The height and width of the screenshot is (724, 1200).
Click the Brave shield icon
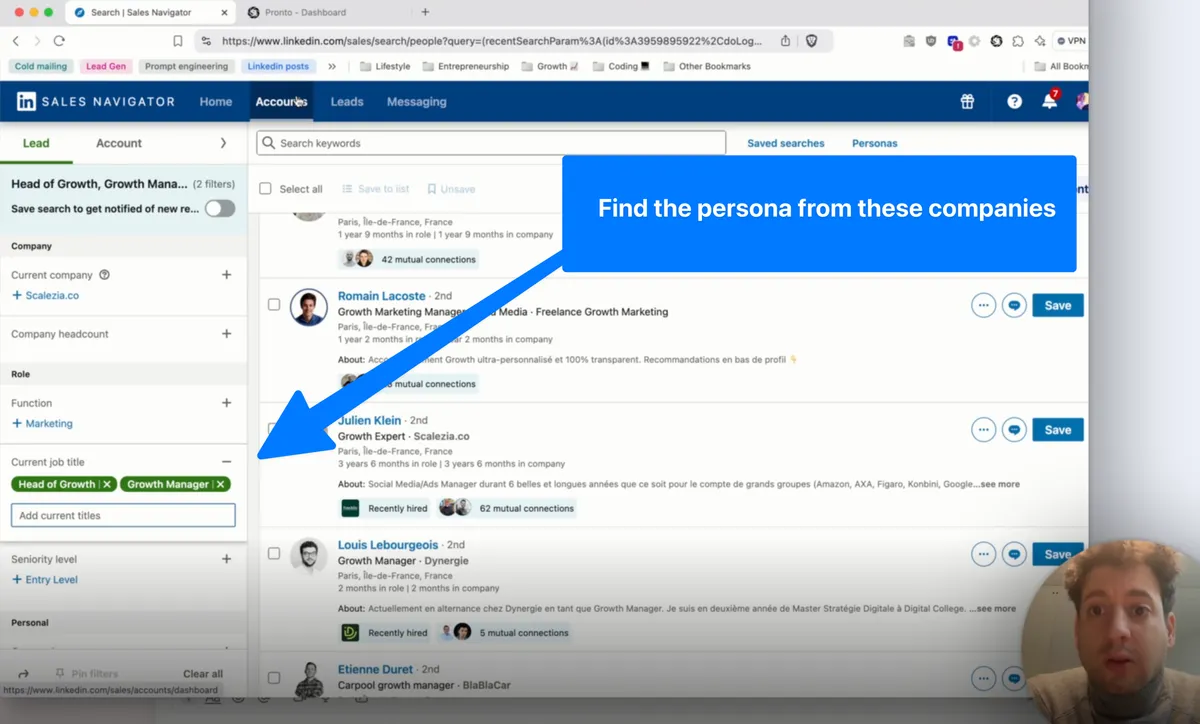tap(812, 41)
